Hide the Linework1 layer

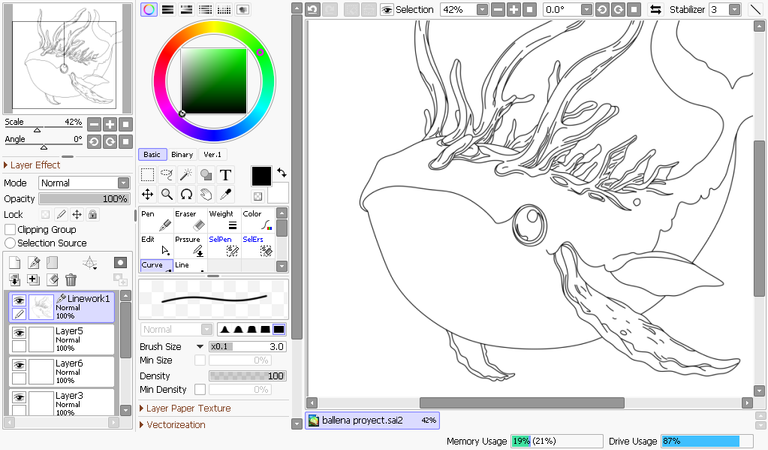pyautogui.click(x=19, y=300)
